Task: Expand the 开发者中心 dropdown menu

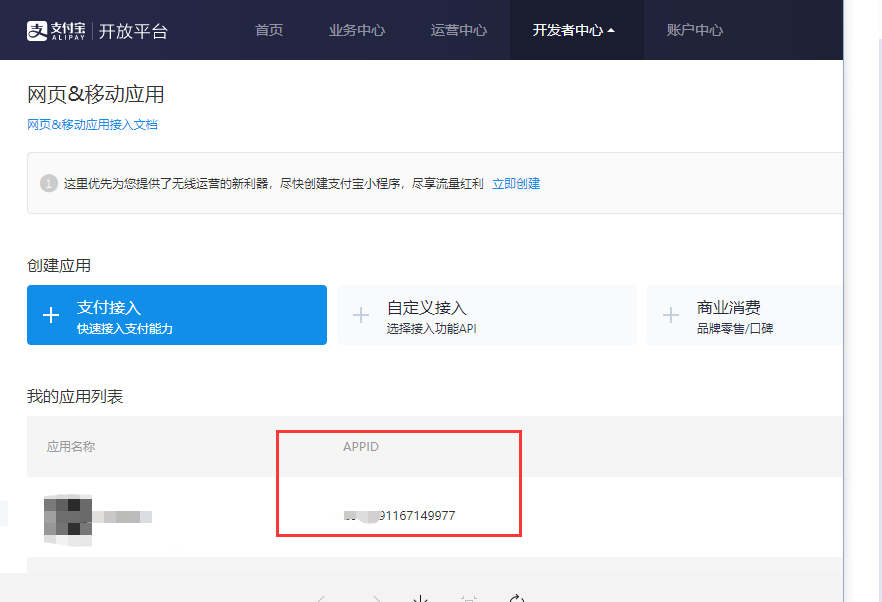Action: 574,30
